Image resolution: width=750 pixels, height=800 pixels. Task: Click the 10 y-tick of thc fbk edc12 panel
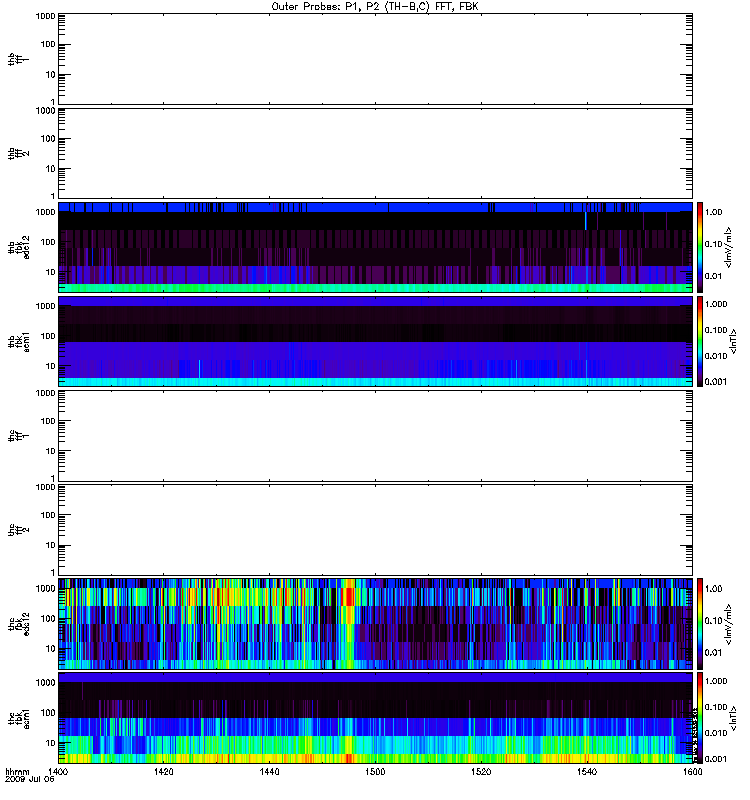coord(51,649)
